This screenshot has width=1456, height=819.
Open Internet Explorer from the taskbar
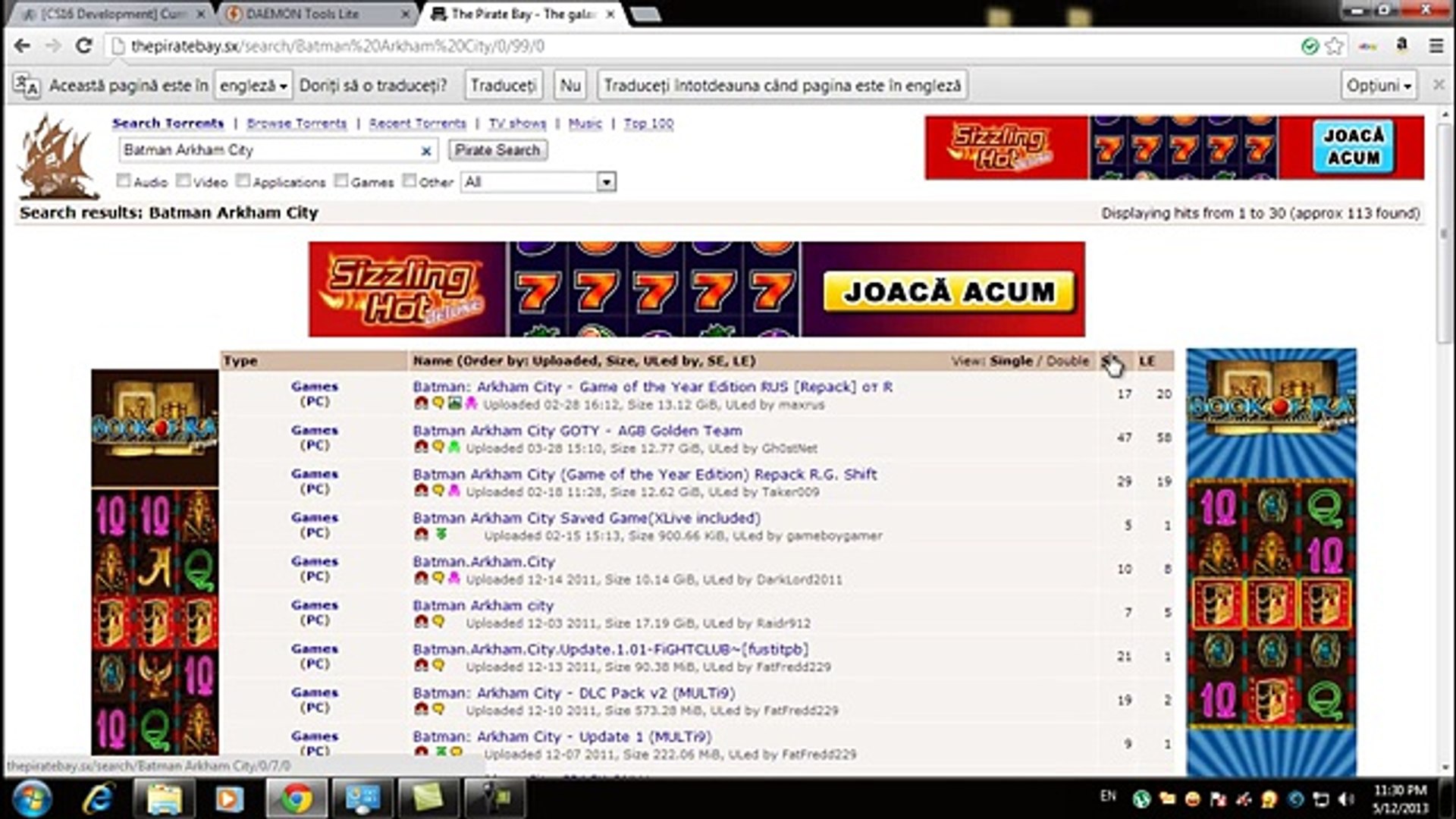[99, 799]
